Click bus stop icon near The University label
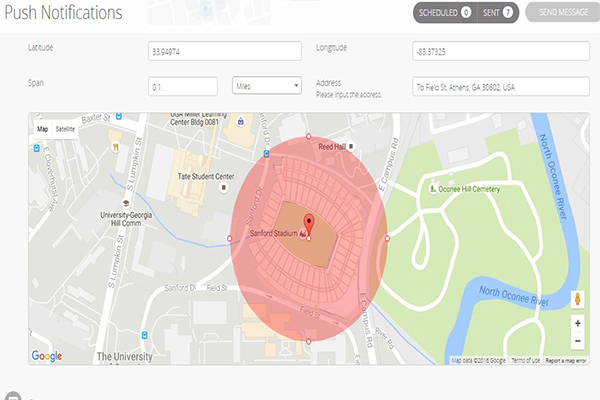600x400 pixels. coord(144,335)
